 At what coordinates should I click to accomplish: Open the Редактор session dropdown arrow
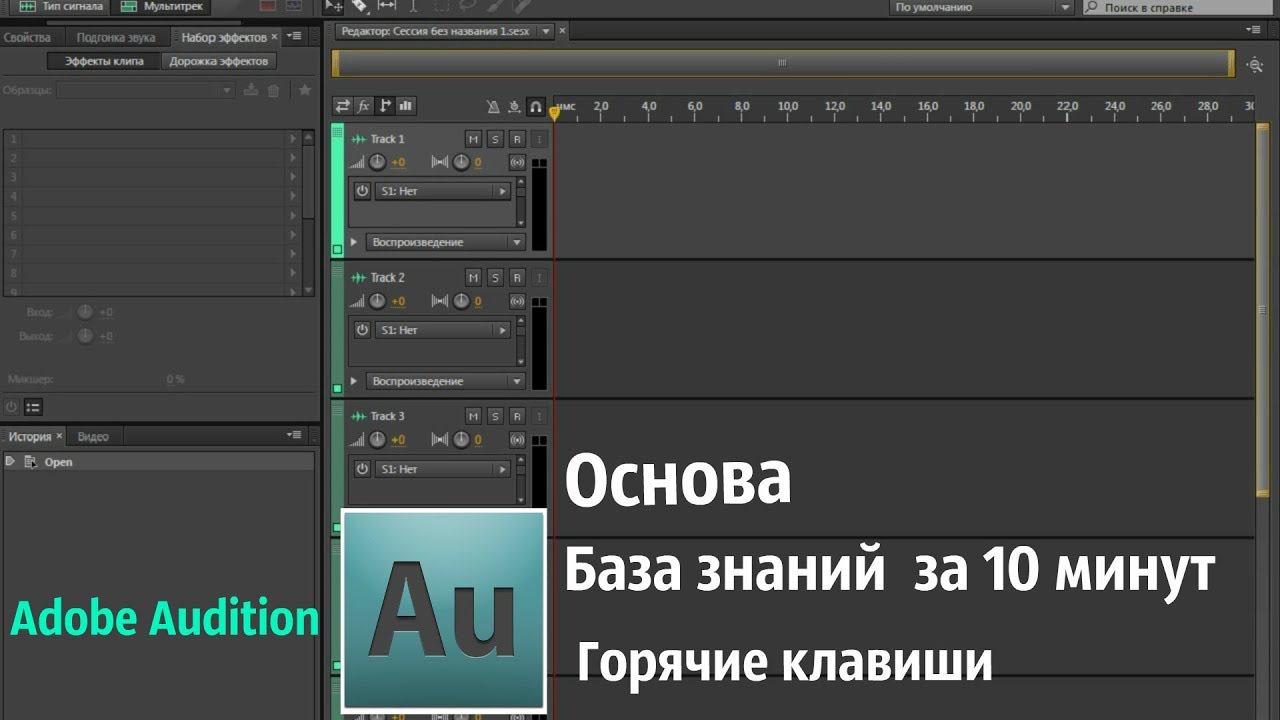tap(545, 31)
